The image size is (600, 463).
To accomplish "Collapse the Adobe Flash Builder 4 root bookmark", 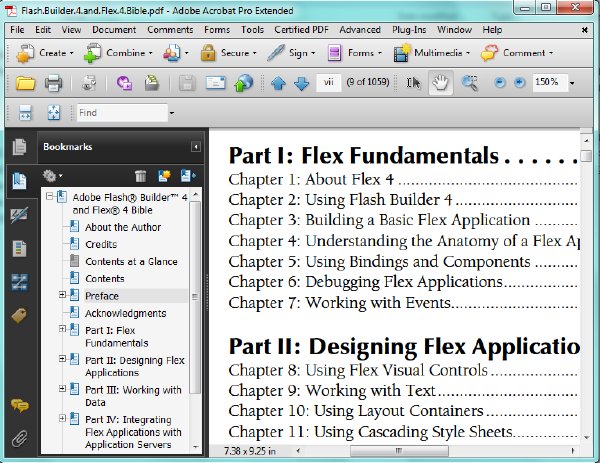I will click(49, 196).
